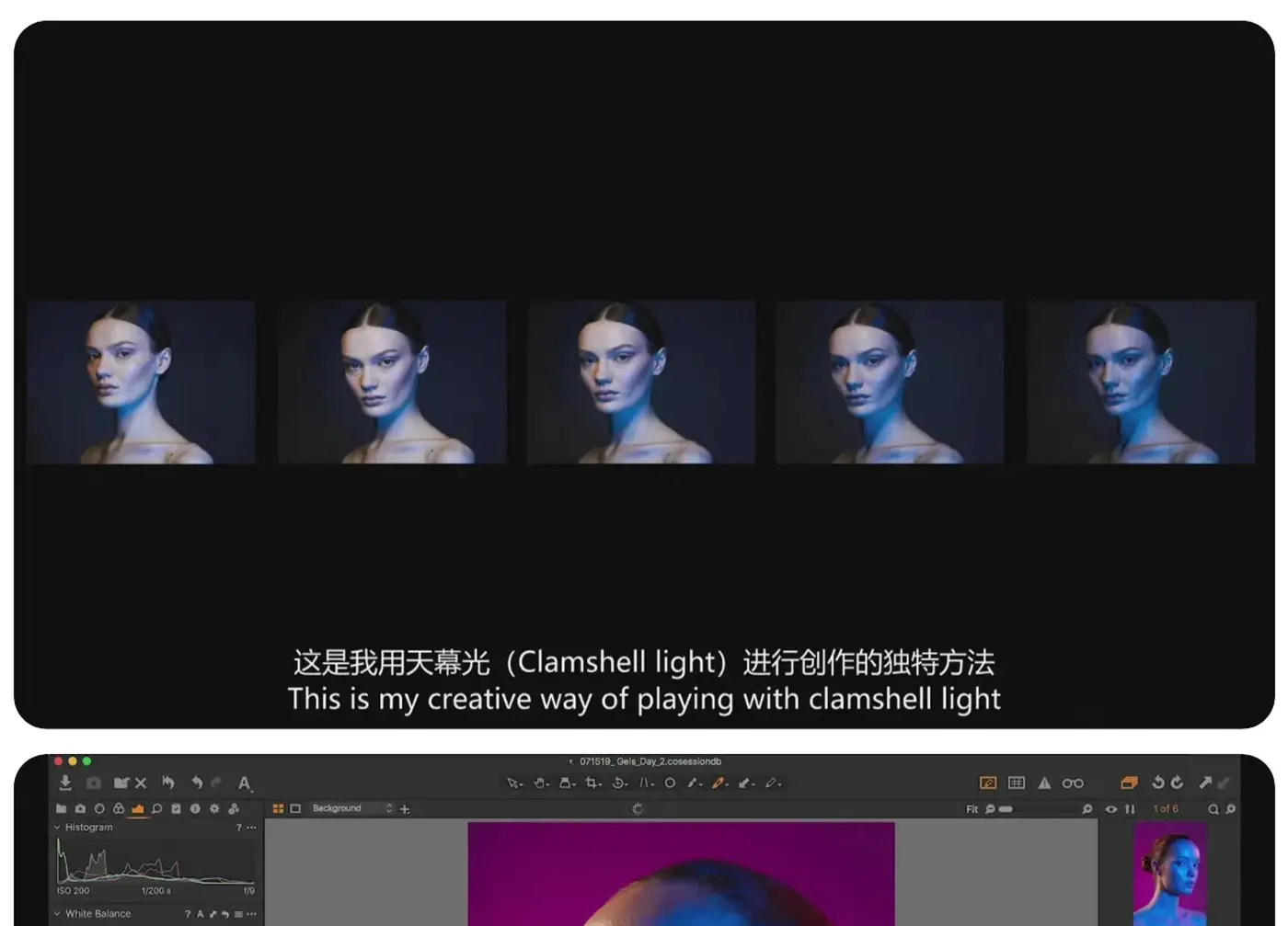Image resolution: width=1288 pixels, height=926 pixels.
Task: Open Histogram panel ellipsis menu
Action: tap(252, 828)
